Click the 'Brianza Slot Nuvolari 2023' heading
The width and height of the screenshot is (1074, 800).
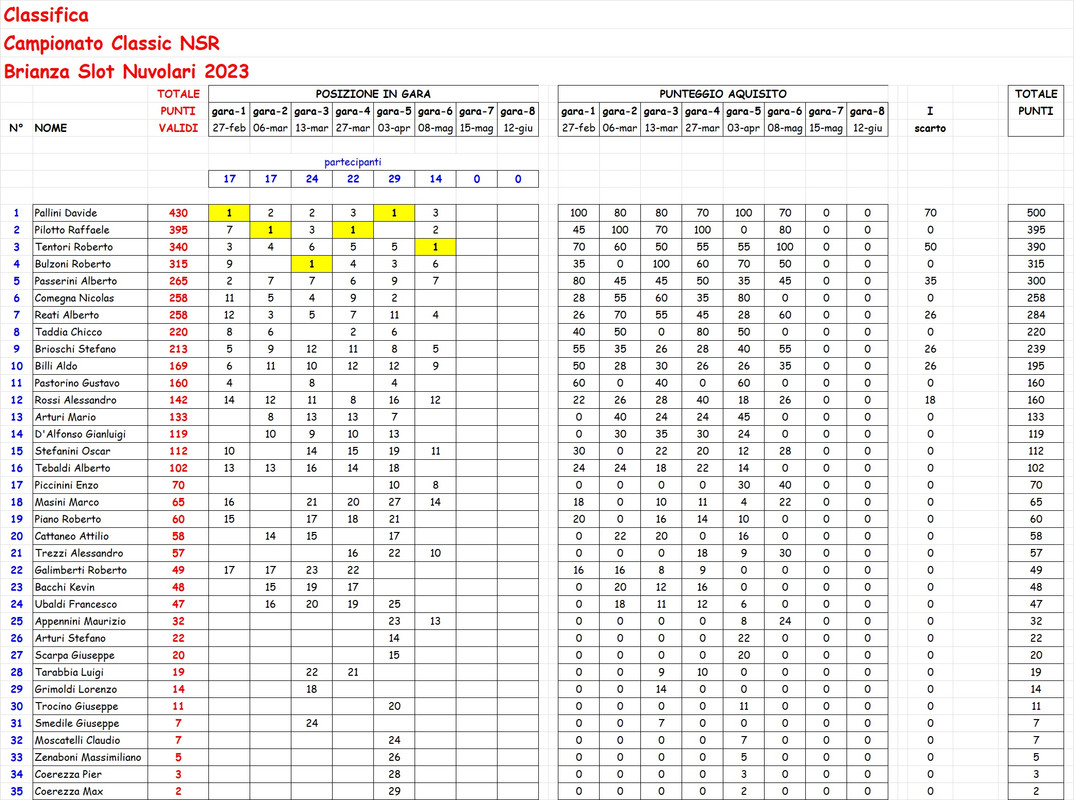(x=127, y=71)
